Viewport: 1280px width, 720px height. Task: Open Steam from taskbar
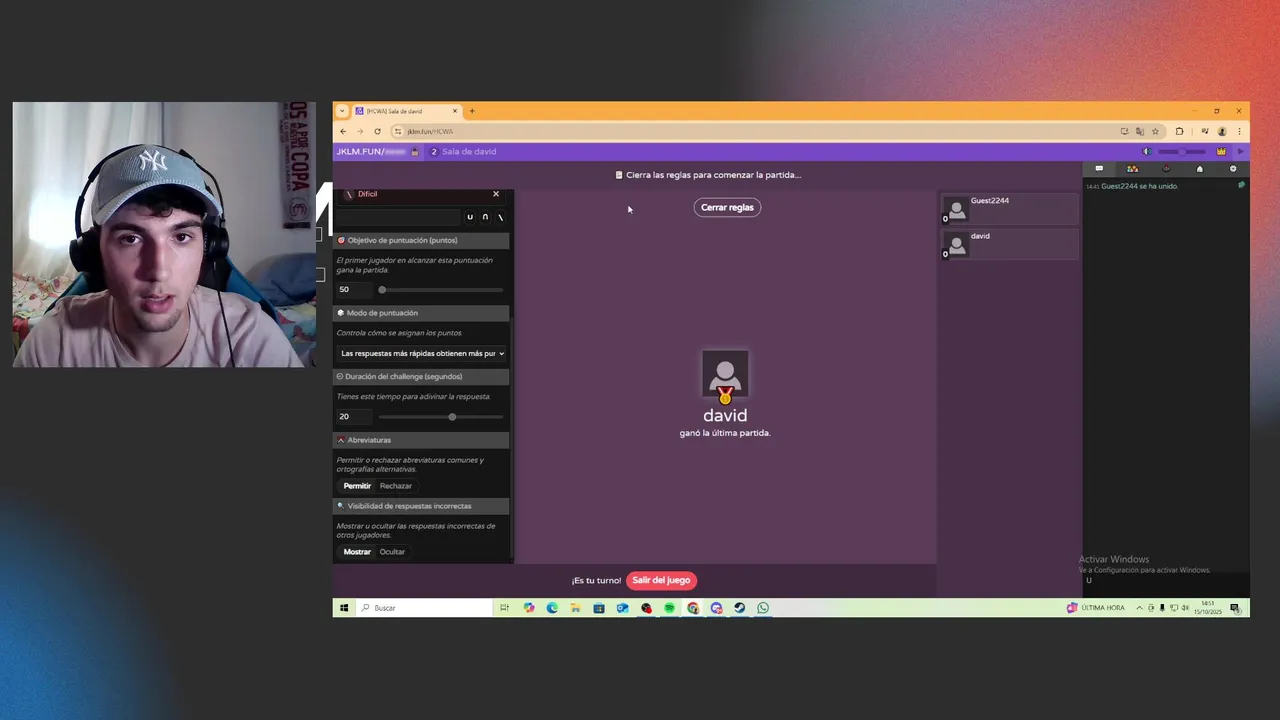pos(739,608)
